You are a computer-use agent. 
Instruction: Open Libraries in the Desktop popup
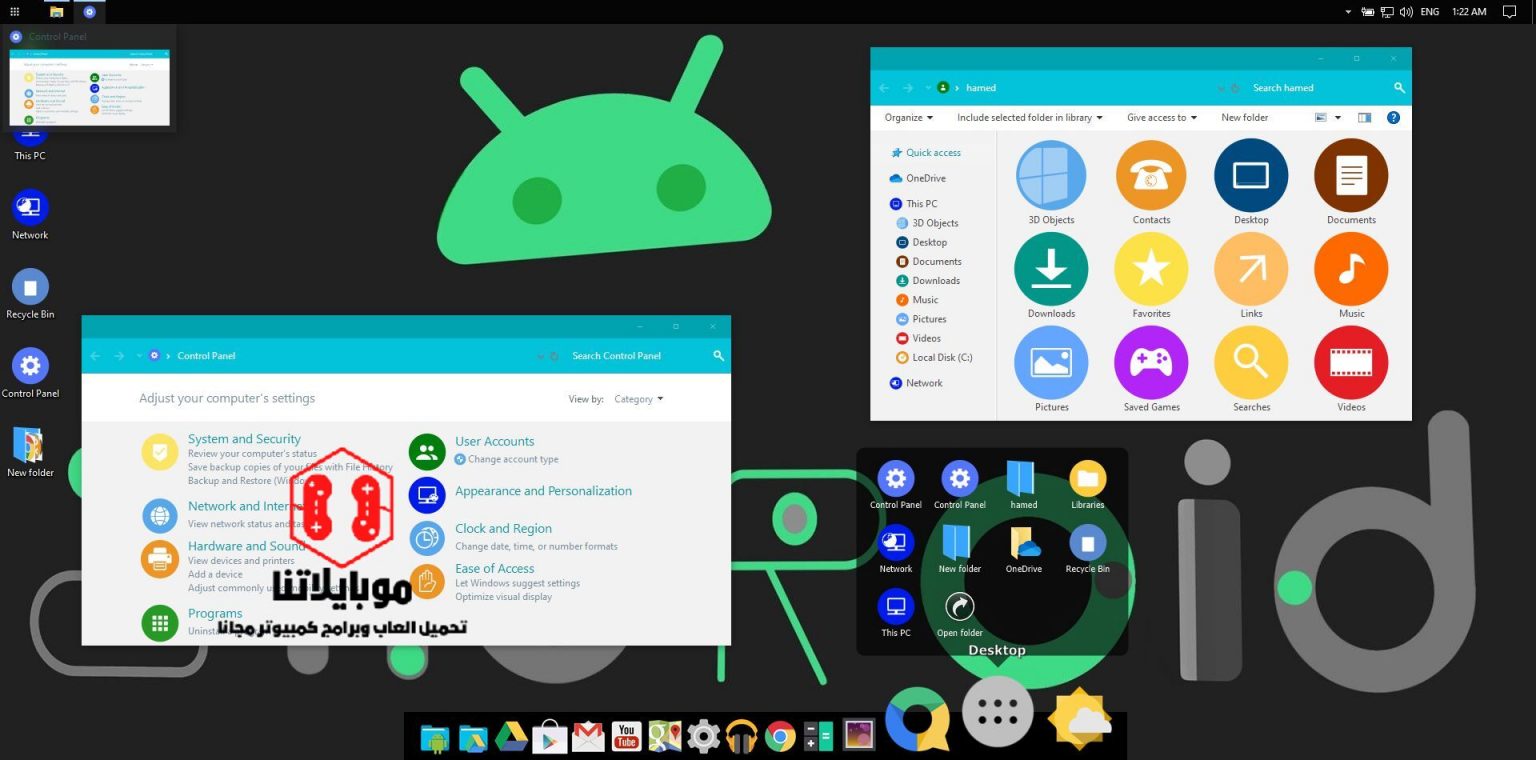click(1087, 485)
